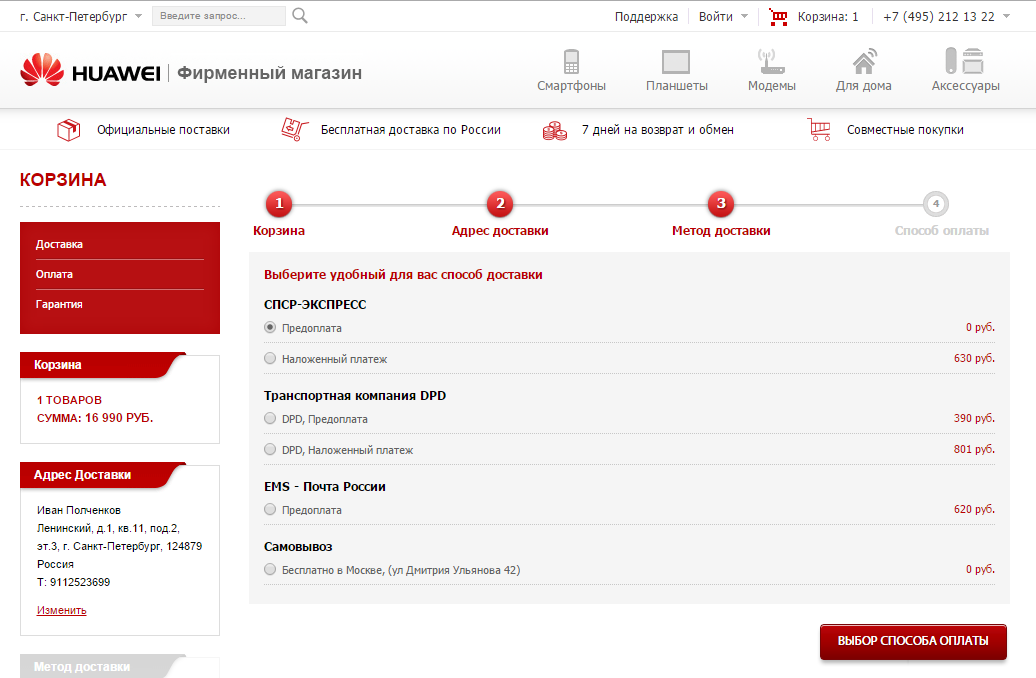Click the 7 дней на возврат и обмен text
This screenshot has width=1036, height=678.
pyautogui.click(x=657, y=130)
